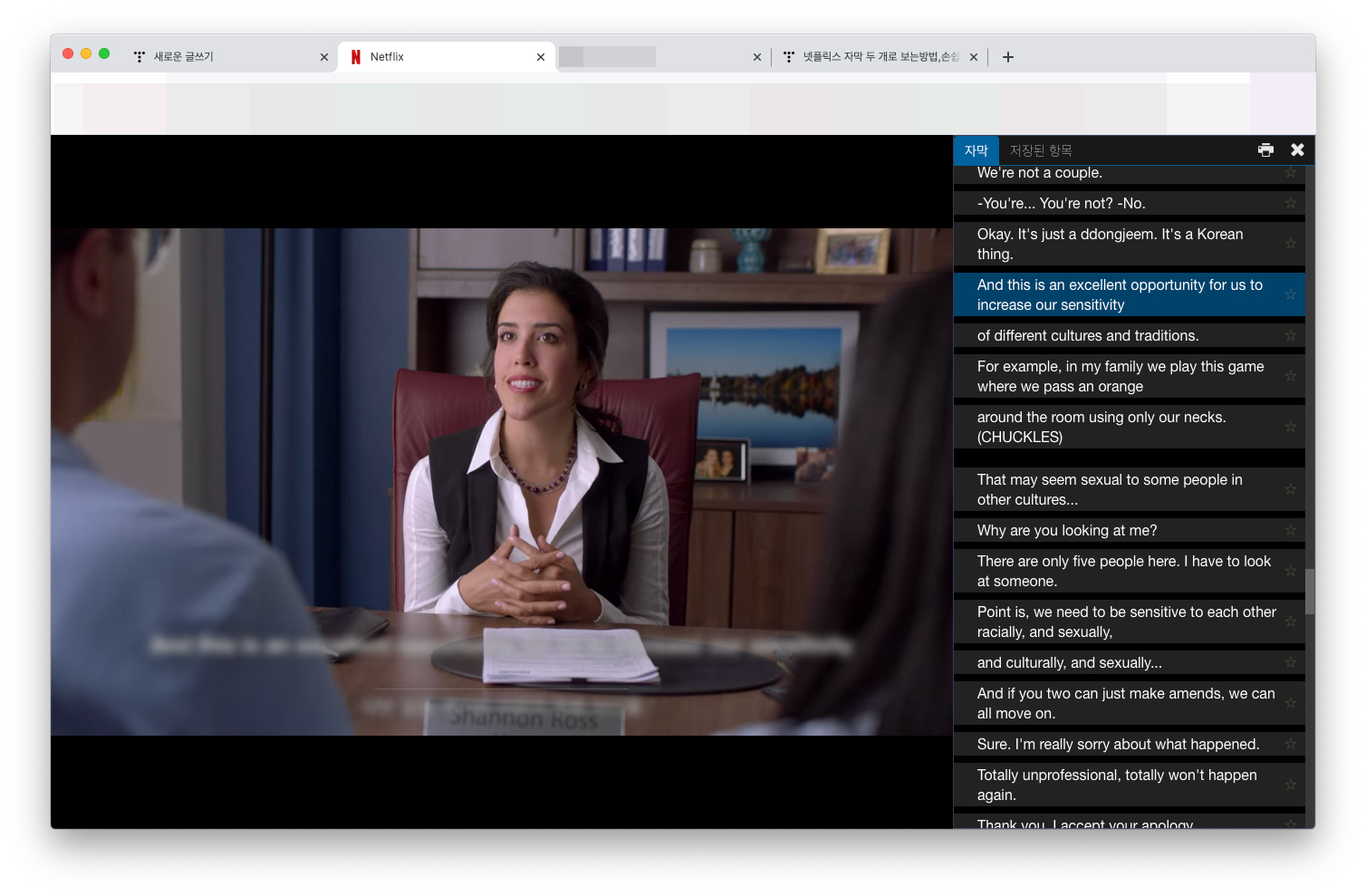
Task: Open the 저장된 항목 tab
Action: pos(1041,150)
